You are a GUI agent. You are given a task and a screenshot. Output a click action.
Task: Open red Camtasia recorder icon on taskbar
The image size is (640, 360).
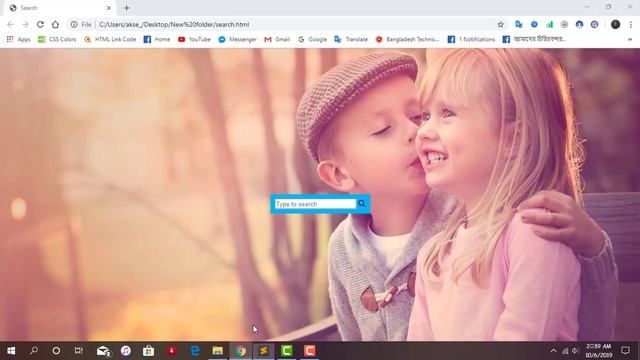click(309, 351)
